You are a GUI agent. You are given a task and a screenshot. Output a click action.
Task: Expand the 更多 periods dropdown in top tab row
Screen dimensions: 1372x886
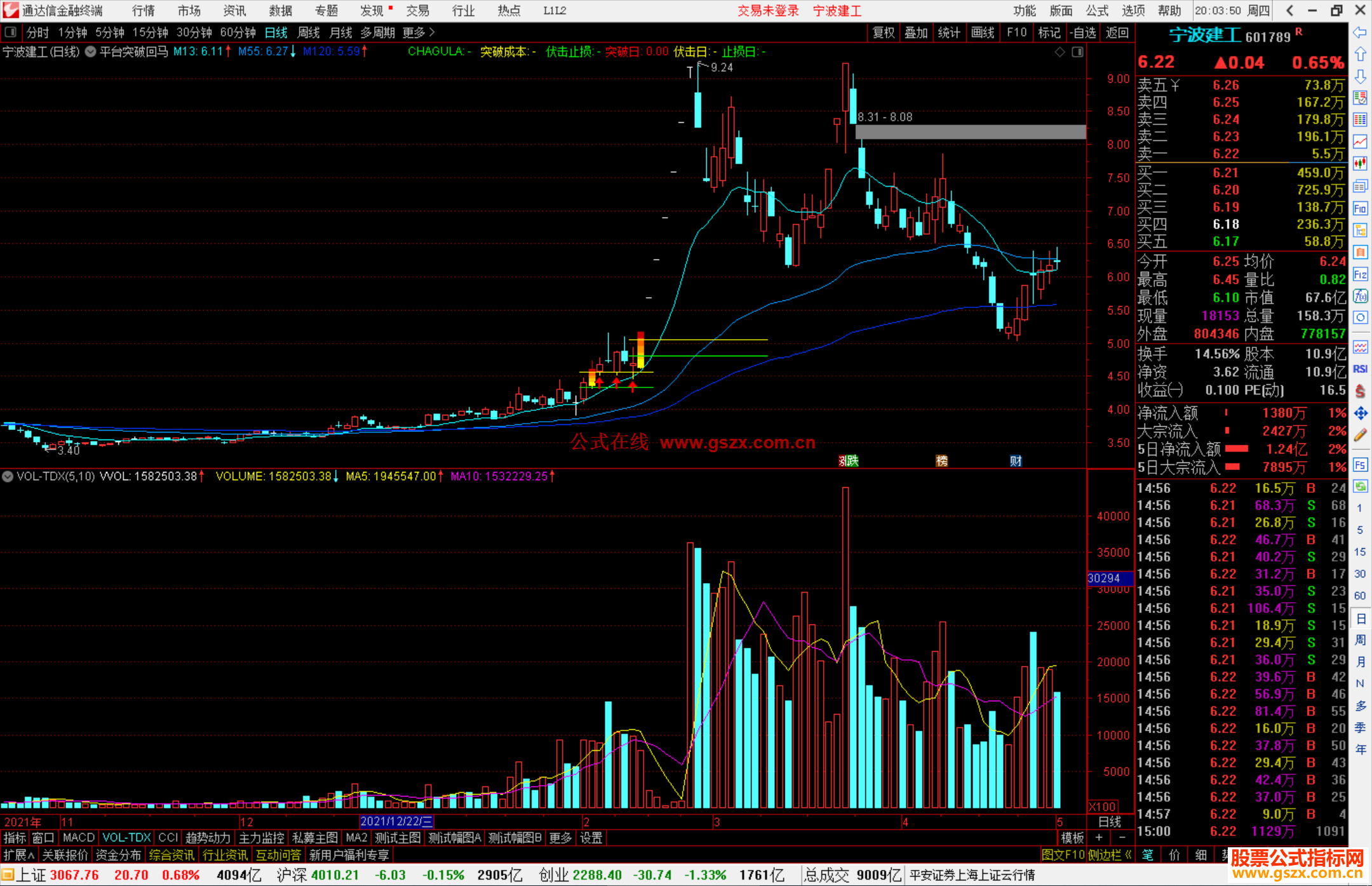coord(419,32)
